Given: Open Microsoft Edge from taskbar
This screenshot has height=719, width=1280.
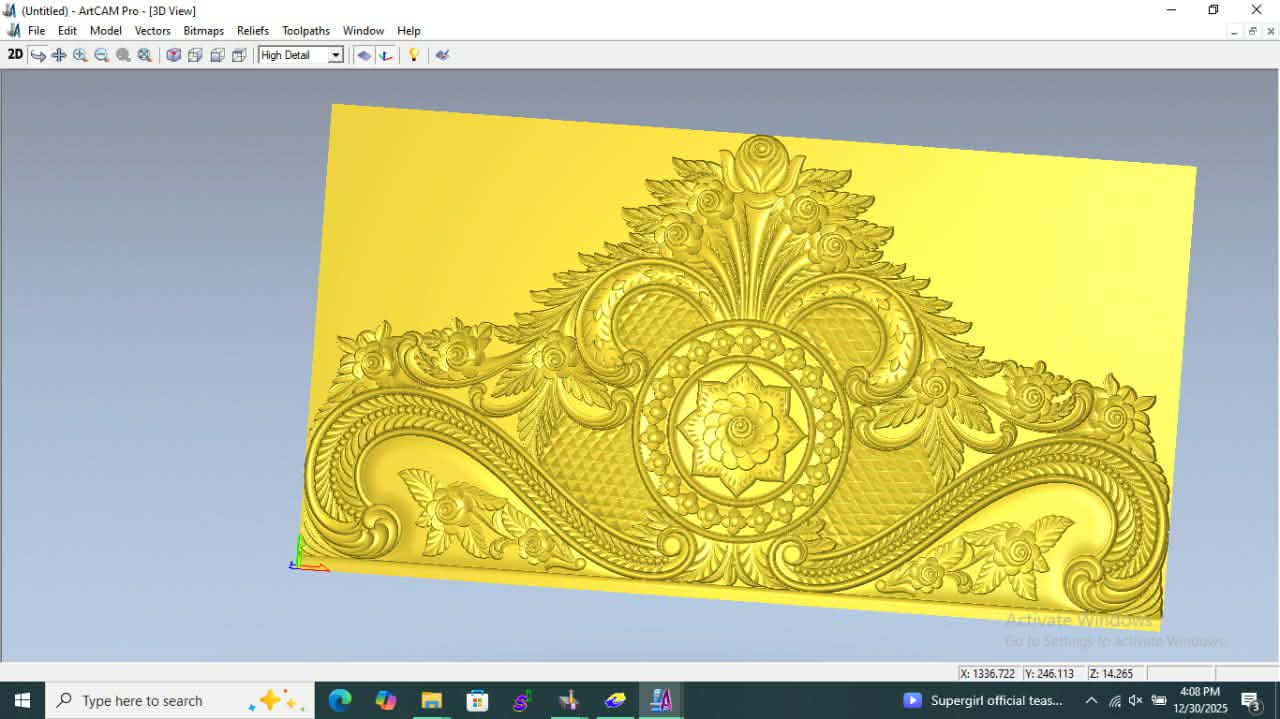Looking at the screenshot, I should tap(340, 700).
